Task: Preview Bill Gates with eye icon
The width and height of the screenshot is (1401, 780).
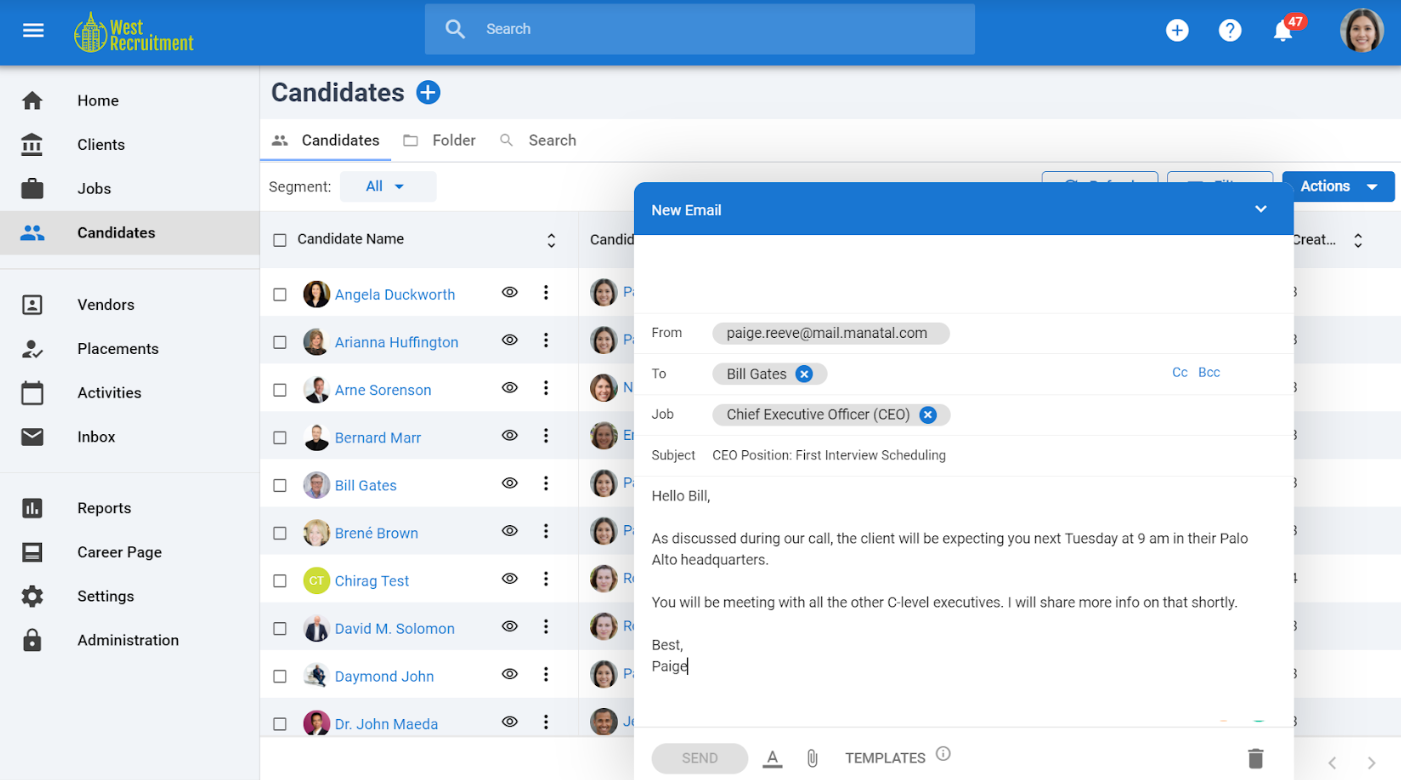Action: (x=510, y=483)
